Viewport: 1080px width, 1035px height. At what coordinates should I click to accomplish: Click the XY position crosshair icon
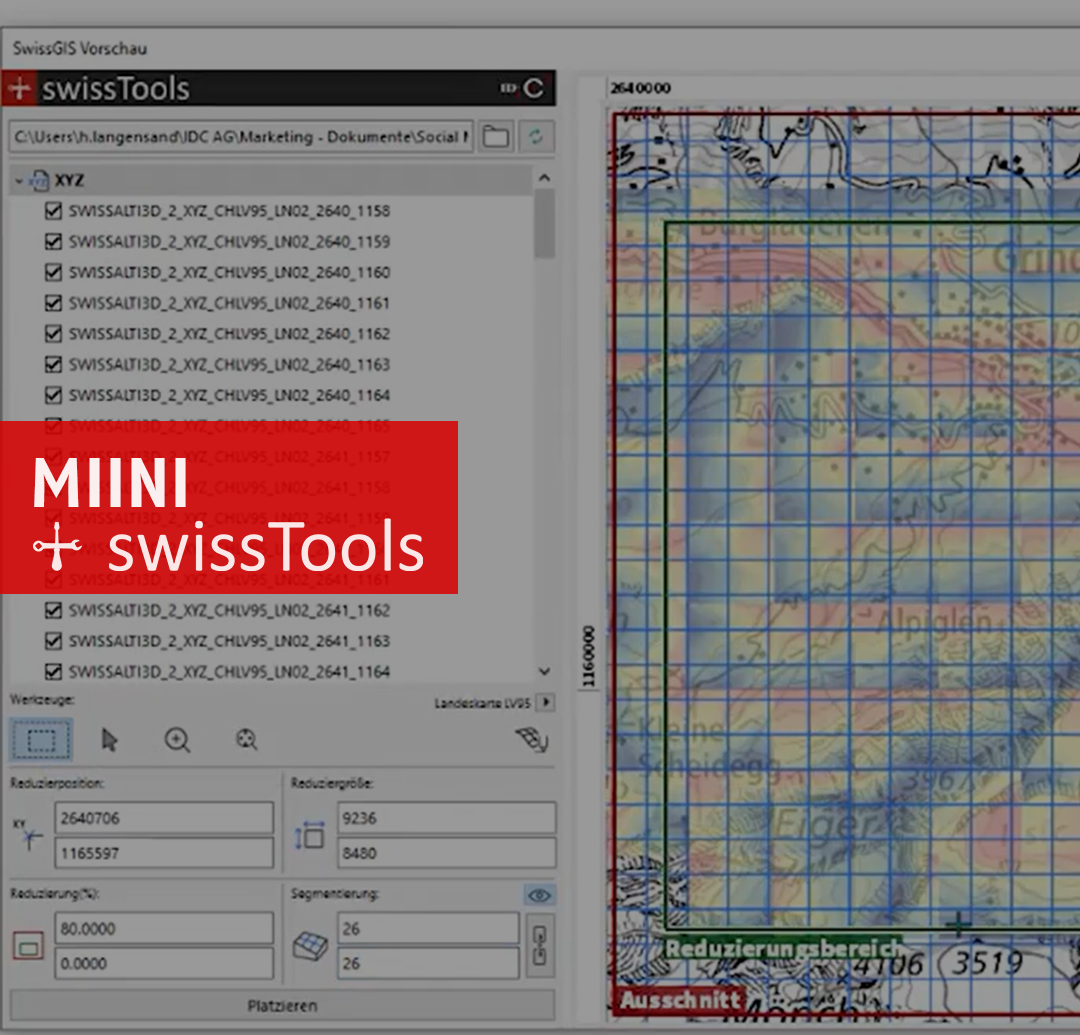29,835
